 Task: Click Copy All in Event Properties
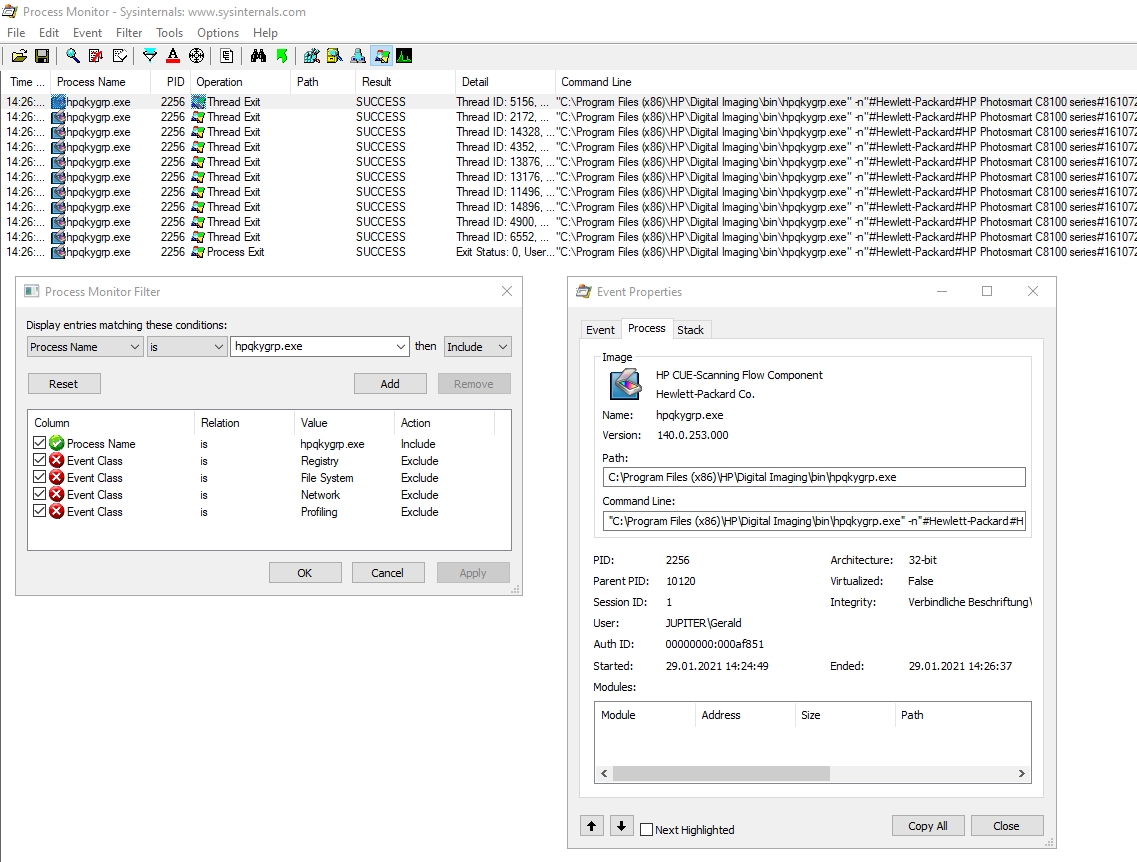tap(927, 826)
